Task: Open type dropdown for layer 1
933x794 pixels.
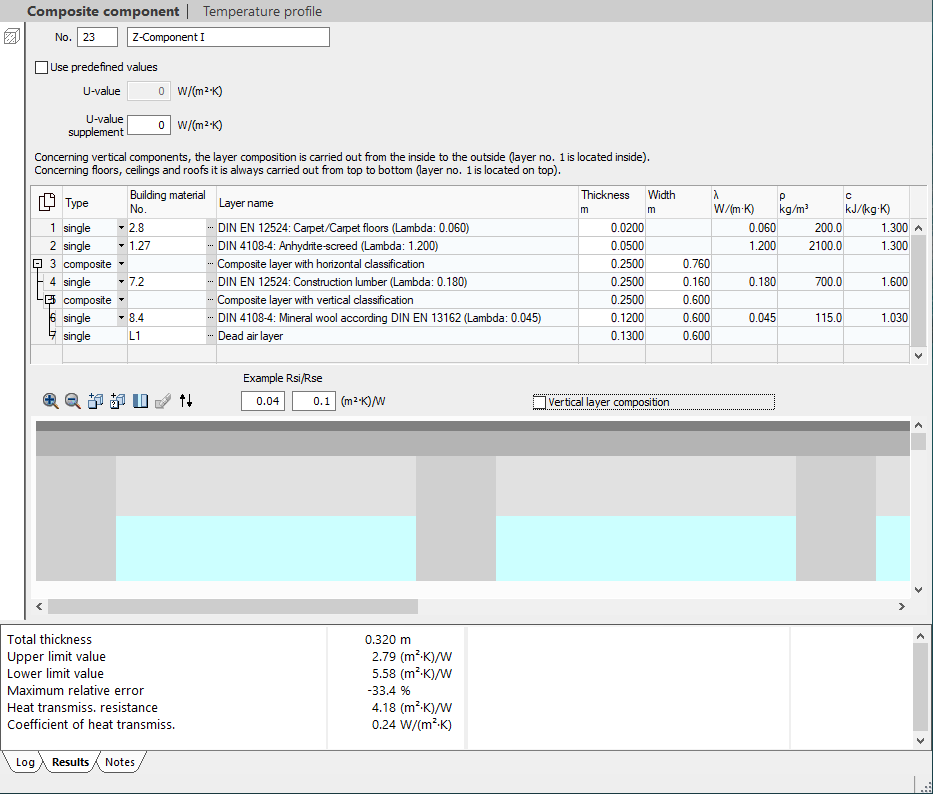Action: click(121, 228)
